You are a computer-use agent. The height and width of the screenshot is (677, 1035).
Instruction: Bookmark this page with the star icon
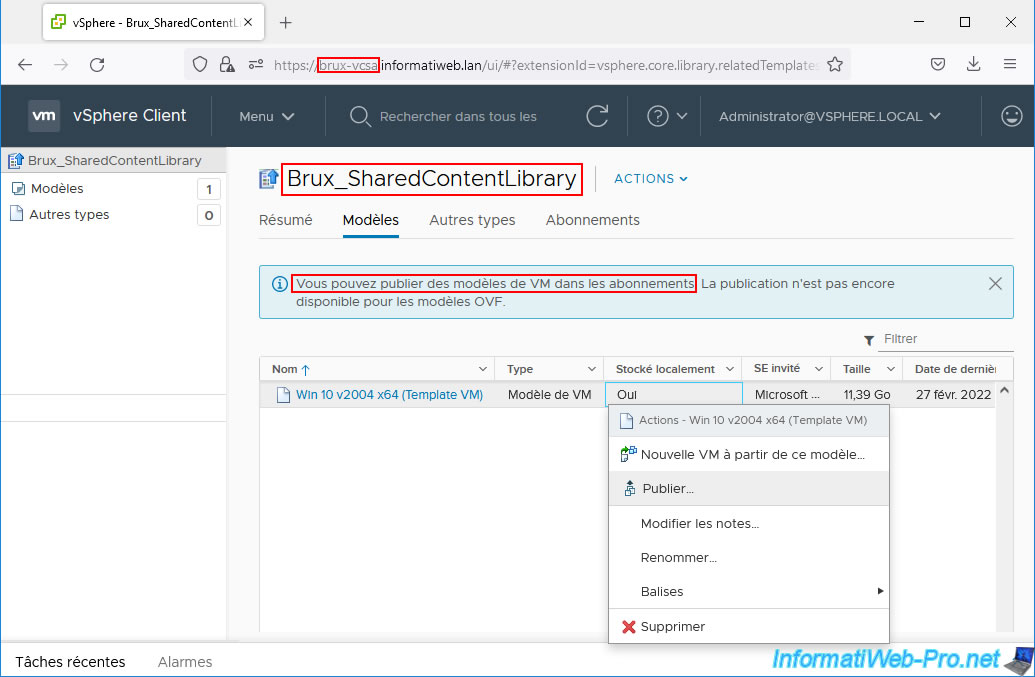pyautogui.click(x=835, y=65)
